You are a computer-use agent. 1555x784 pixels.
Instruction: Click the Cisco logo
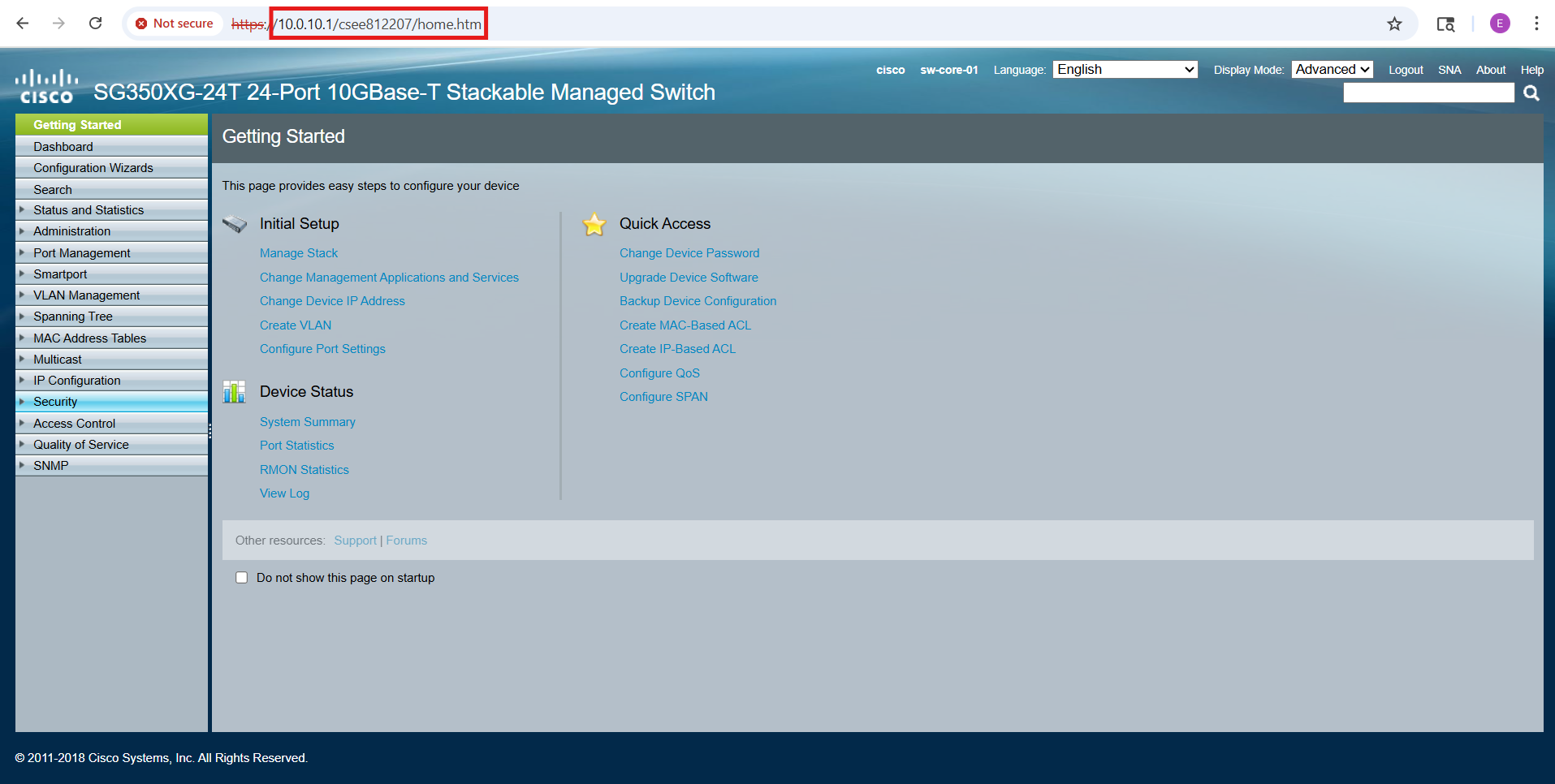pos(46,87)
